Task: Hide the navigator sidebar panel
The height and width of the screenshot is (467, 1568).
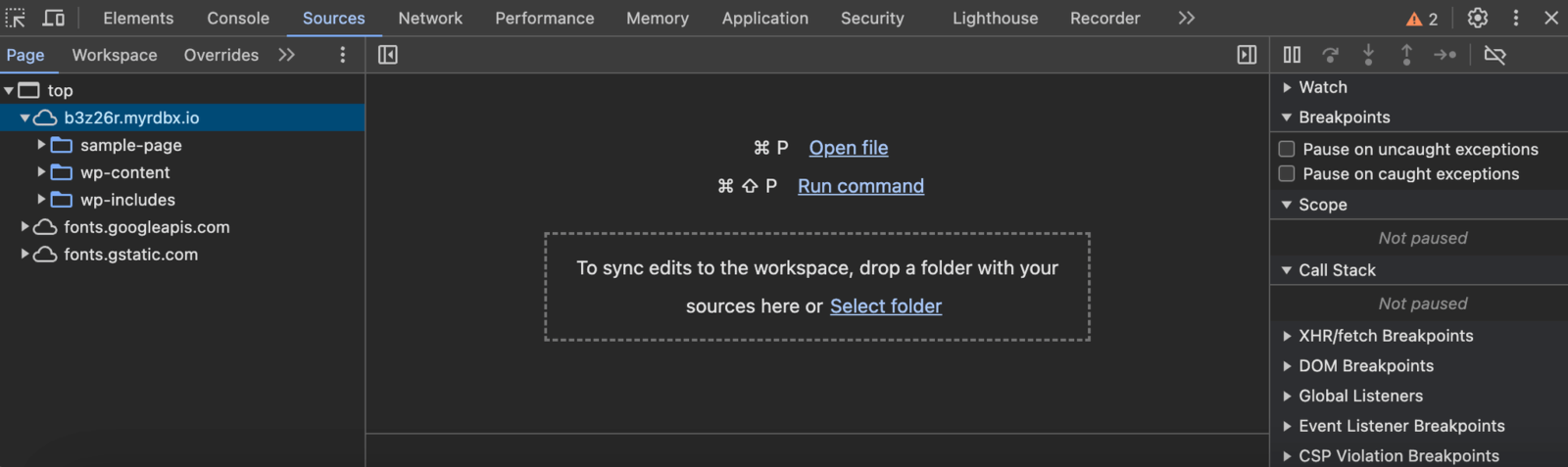Action: click(x=388, y=55)
